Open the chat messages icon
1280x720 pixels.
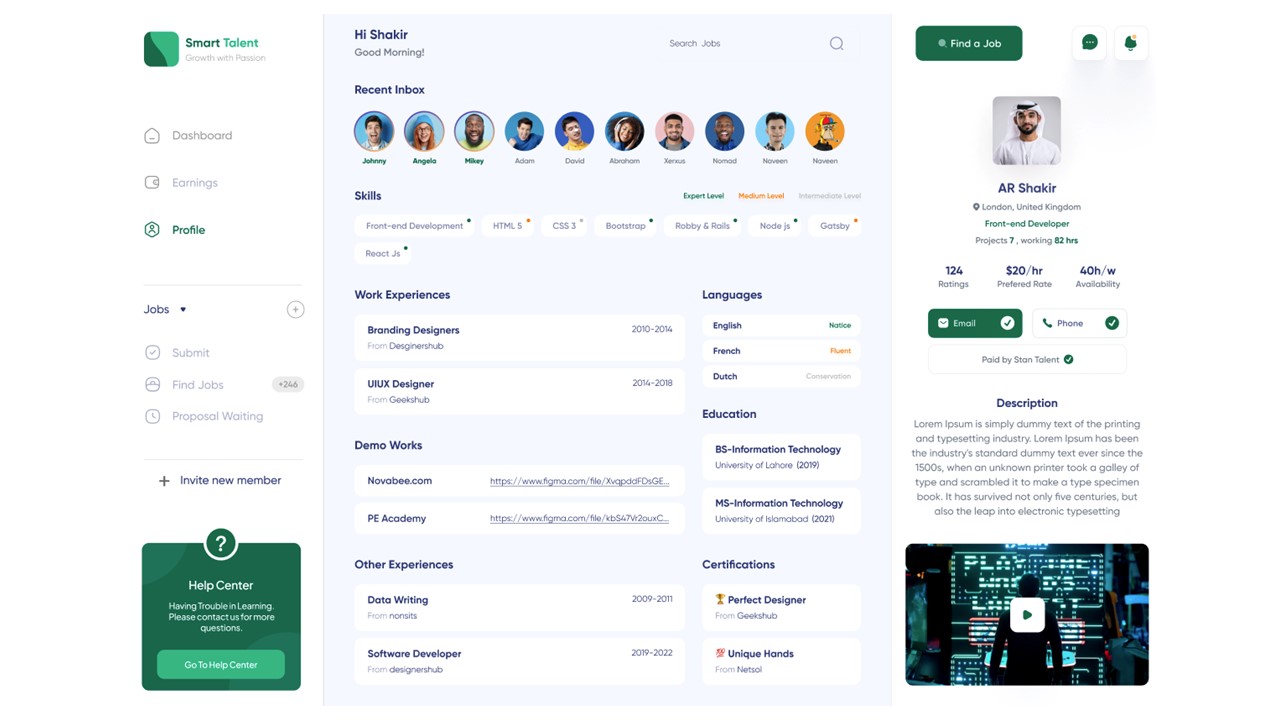[1090, 43]
